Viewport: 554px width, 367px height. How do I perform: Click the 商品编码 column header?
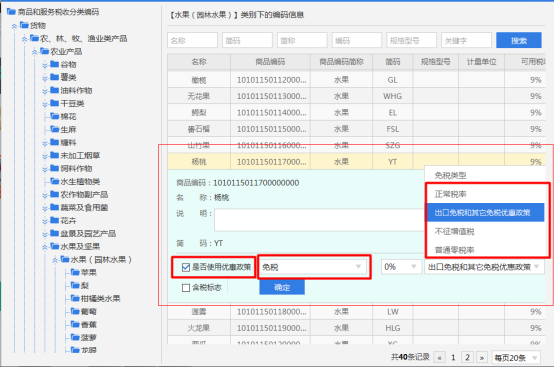point(270,62)
